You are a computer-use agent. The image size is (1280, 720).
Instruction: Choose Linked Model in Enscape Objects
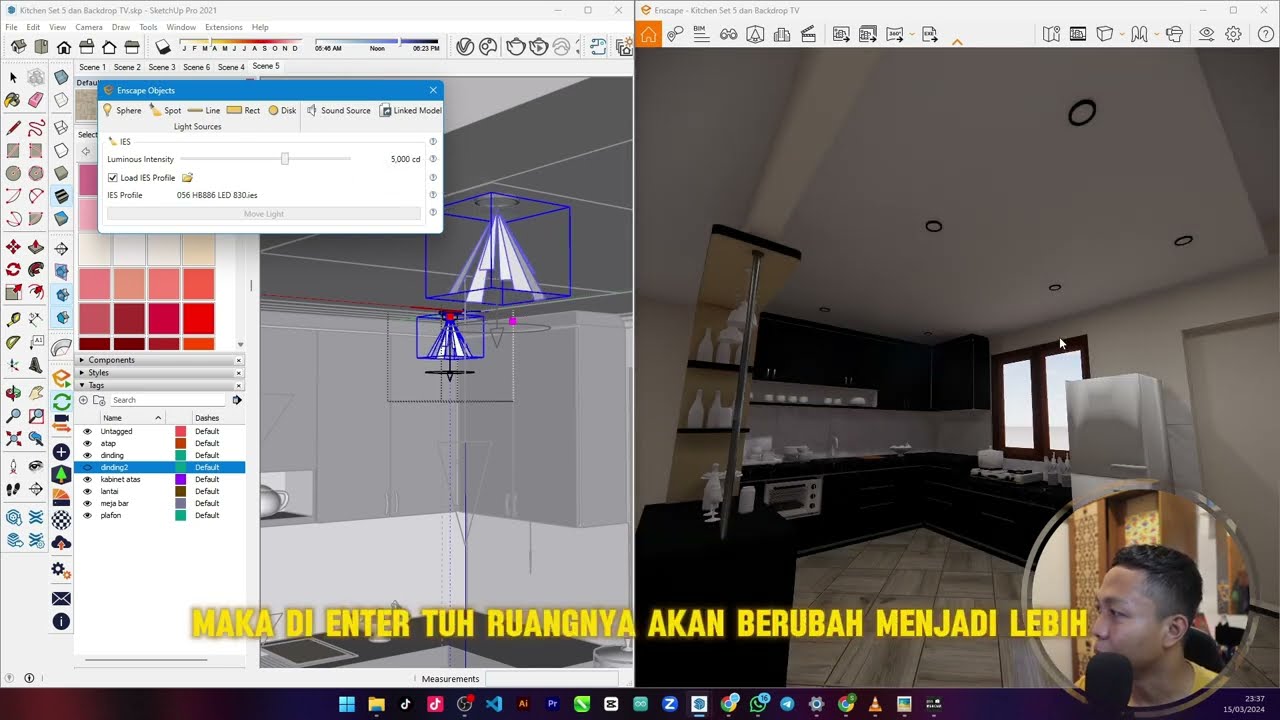[x=410, y=110]
